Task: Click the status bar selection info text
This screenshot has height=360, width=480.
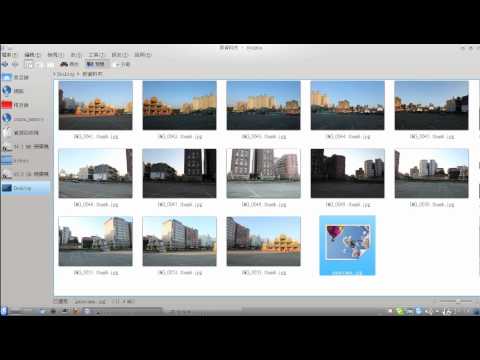Action: [94, 301]
